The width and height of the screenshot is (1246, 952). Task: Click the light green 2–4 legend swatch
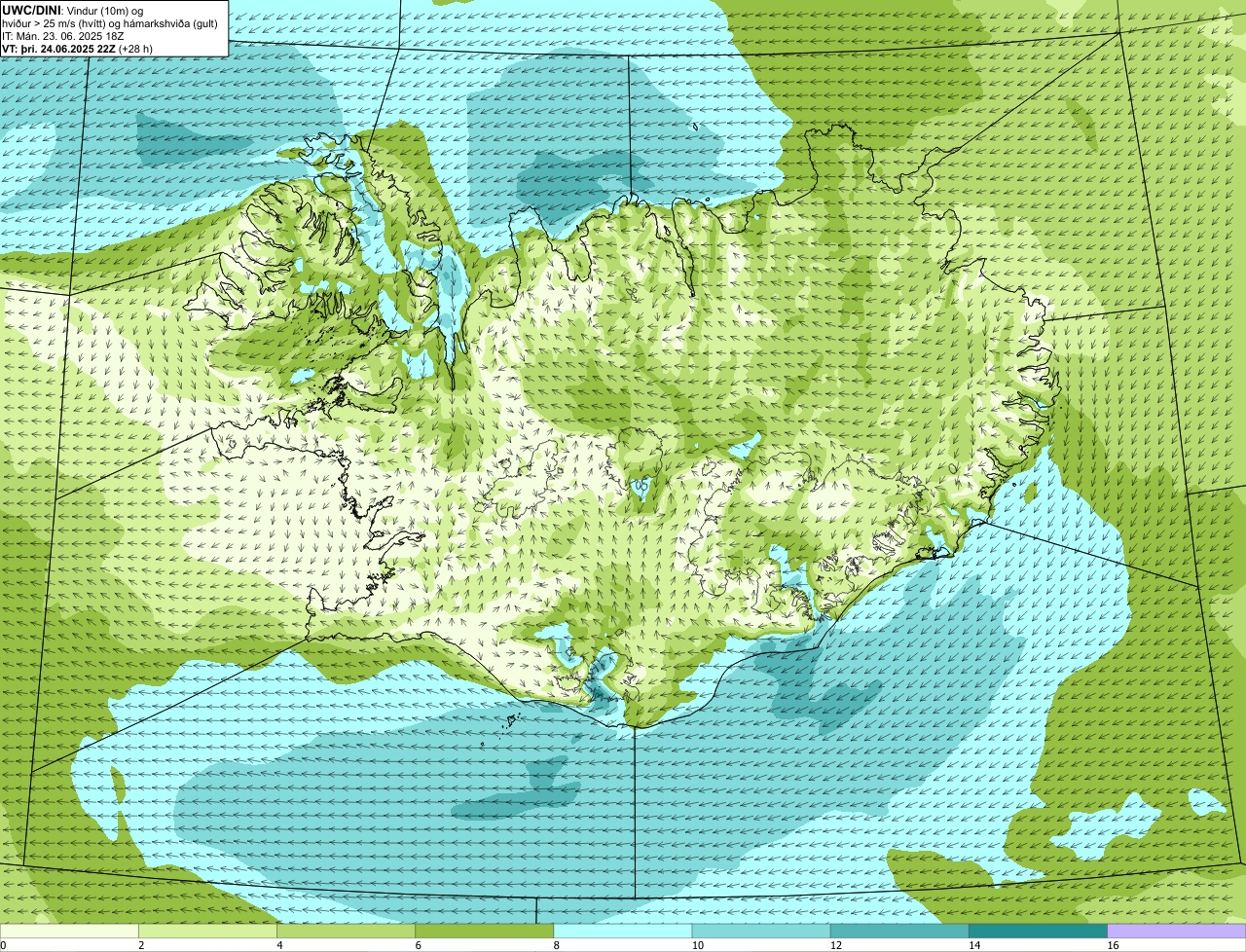pyautogui.click(x=207, y=931)
